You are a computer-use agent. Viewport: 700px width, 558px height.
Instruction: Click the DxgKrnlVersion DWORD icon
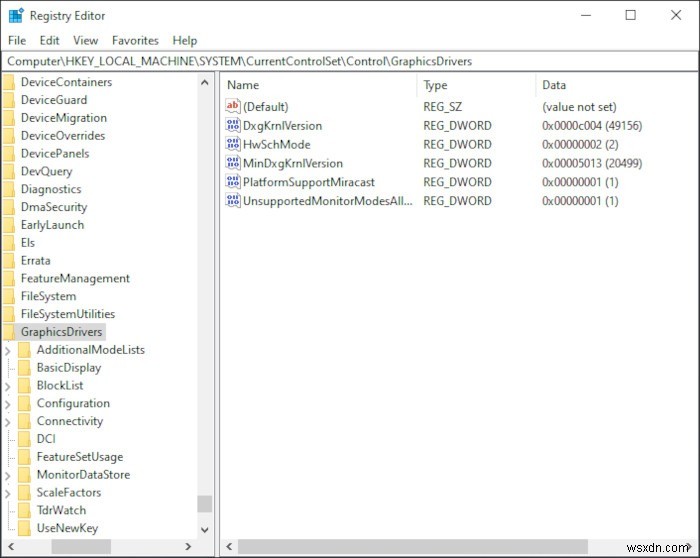click(233, 125)
